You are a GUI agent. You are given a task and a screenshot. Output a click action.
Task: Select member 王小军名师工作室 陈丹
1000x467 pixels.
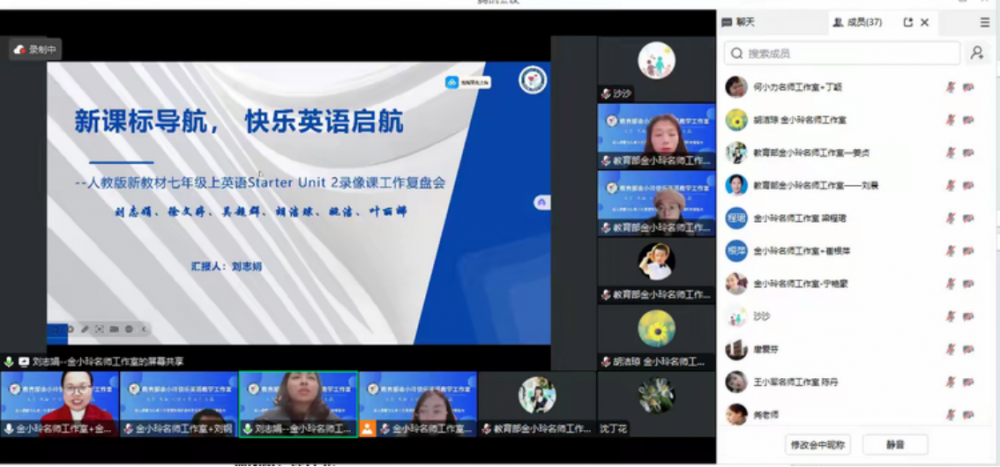[x=855, y=382]
